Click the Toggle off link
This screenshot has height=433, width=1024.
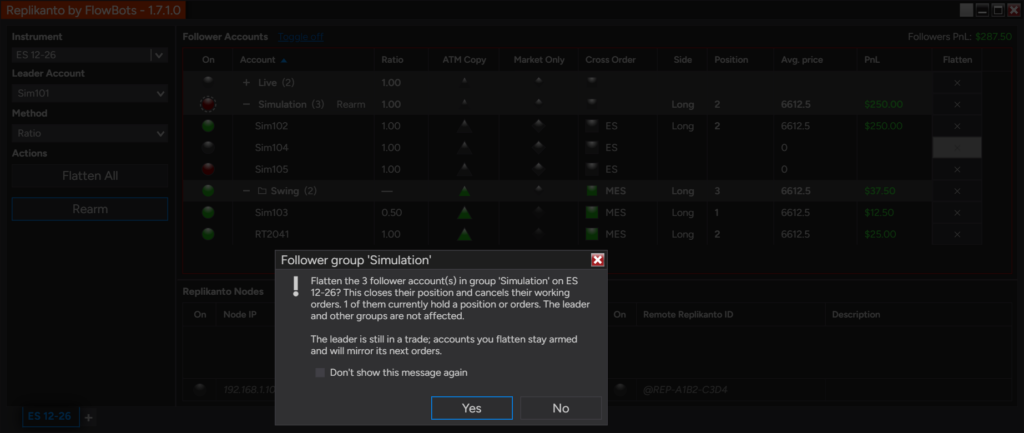300,37
